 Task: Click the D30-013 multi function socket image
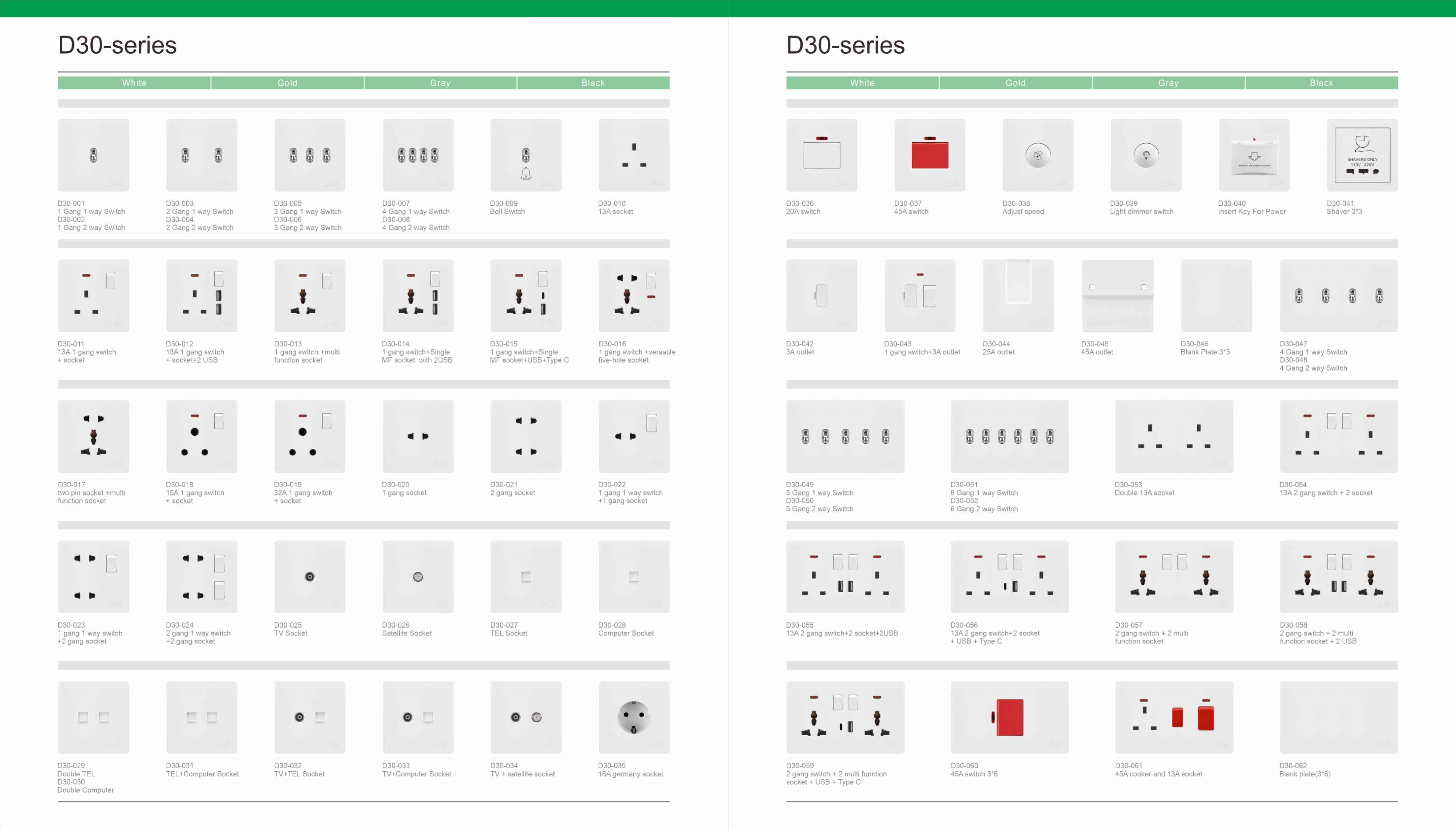pos(310,296)
